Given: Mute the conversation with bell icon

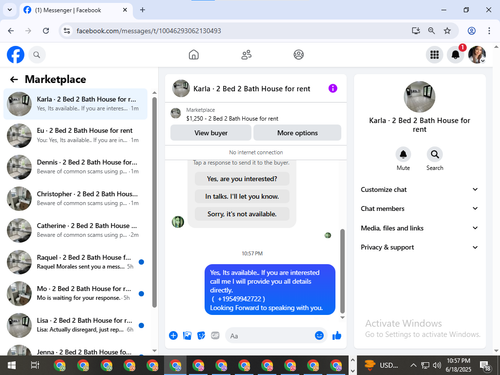Looking at the screenshot, I should point(403,154).
